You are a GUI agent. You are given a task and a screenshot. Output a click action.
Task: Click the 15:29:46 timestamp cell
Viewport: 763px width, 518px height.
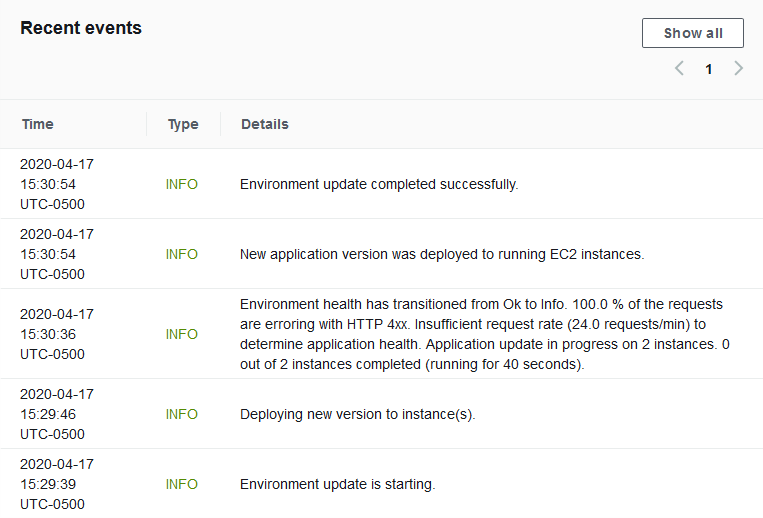pos(56,414)
